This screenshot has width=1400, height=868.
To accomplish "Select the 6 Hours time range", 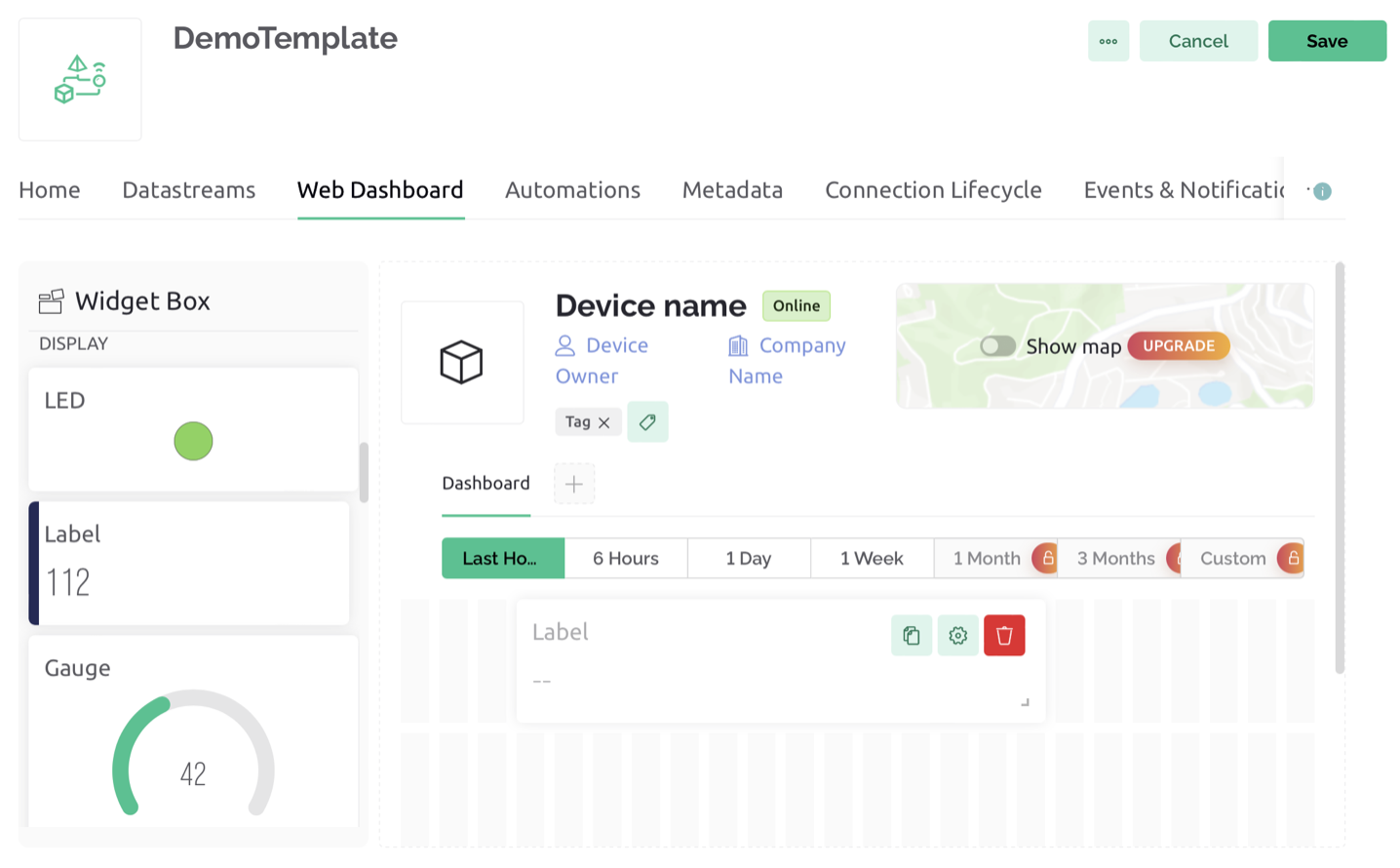I will (626, 559).
